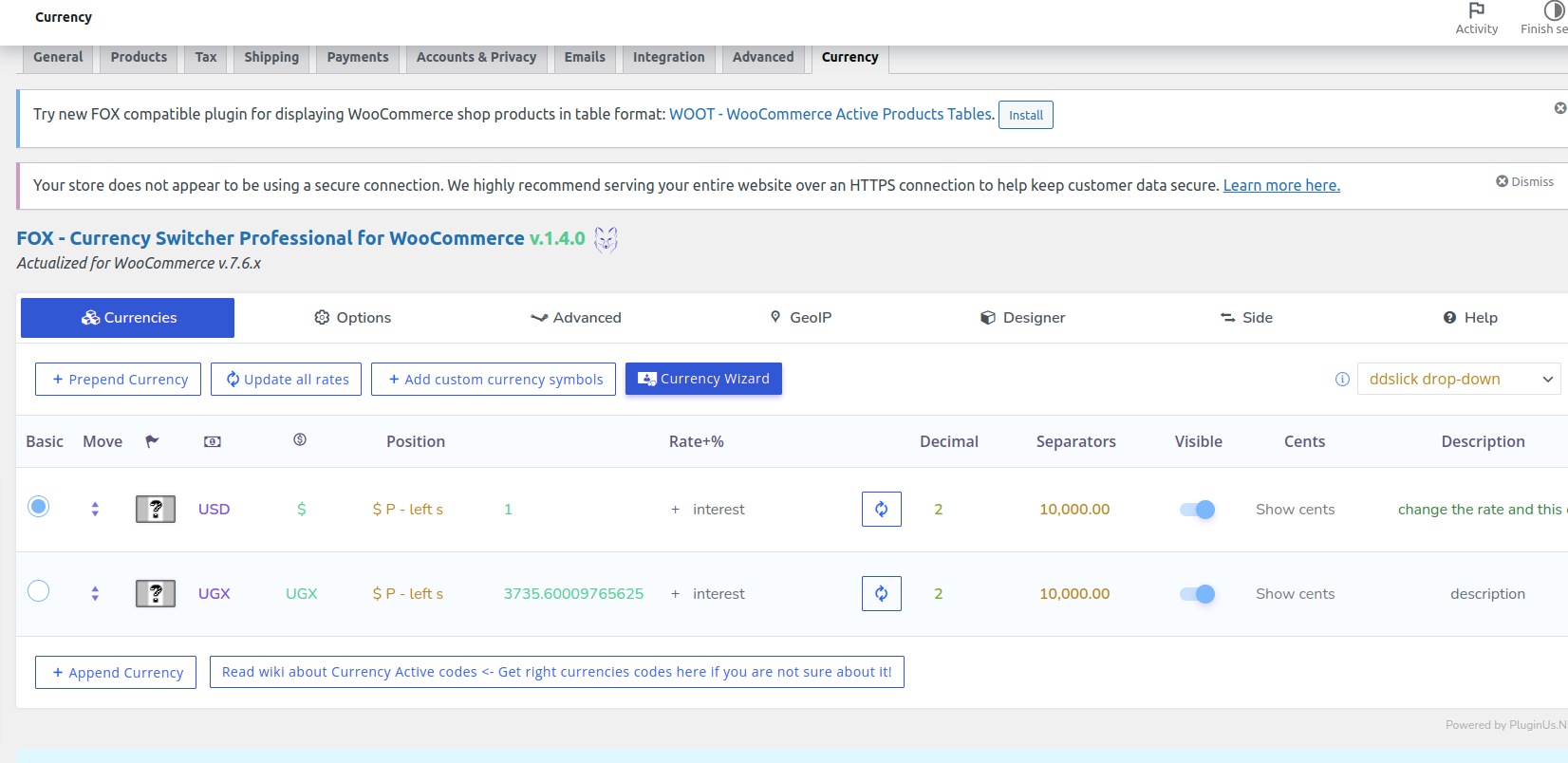The width and height of the screenshot is (1568, 763).
Task: Click the Finish setup half-circle icon
Action: (x=1554, y=10)
